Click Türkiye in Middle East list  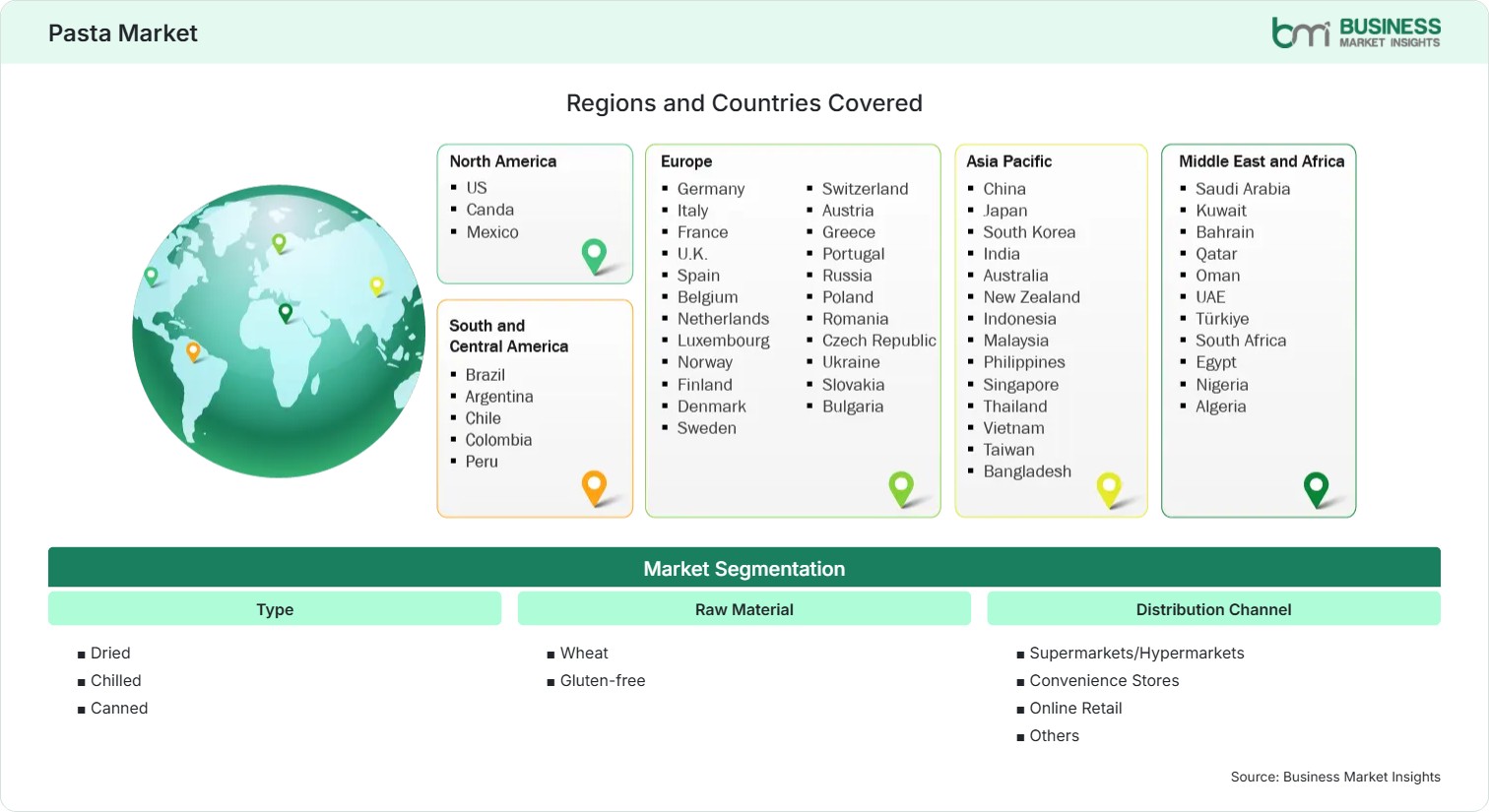coord(1222,319)
